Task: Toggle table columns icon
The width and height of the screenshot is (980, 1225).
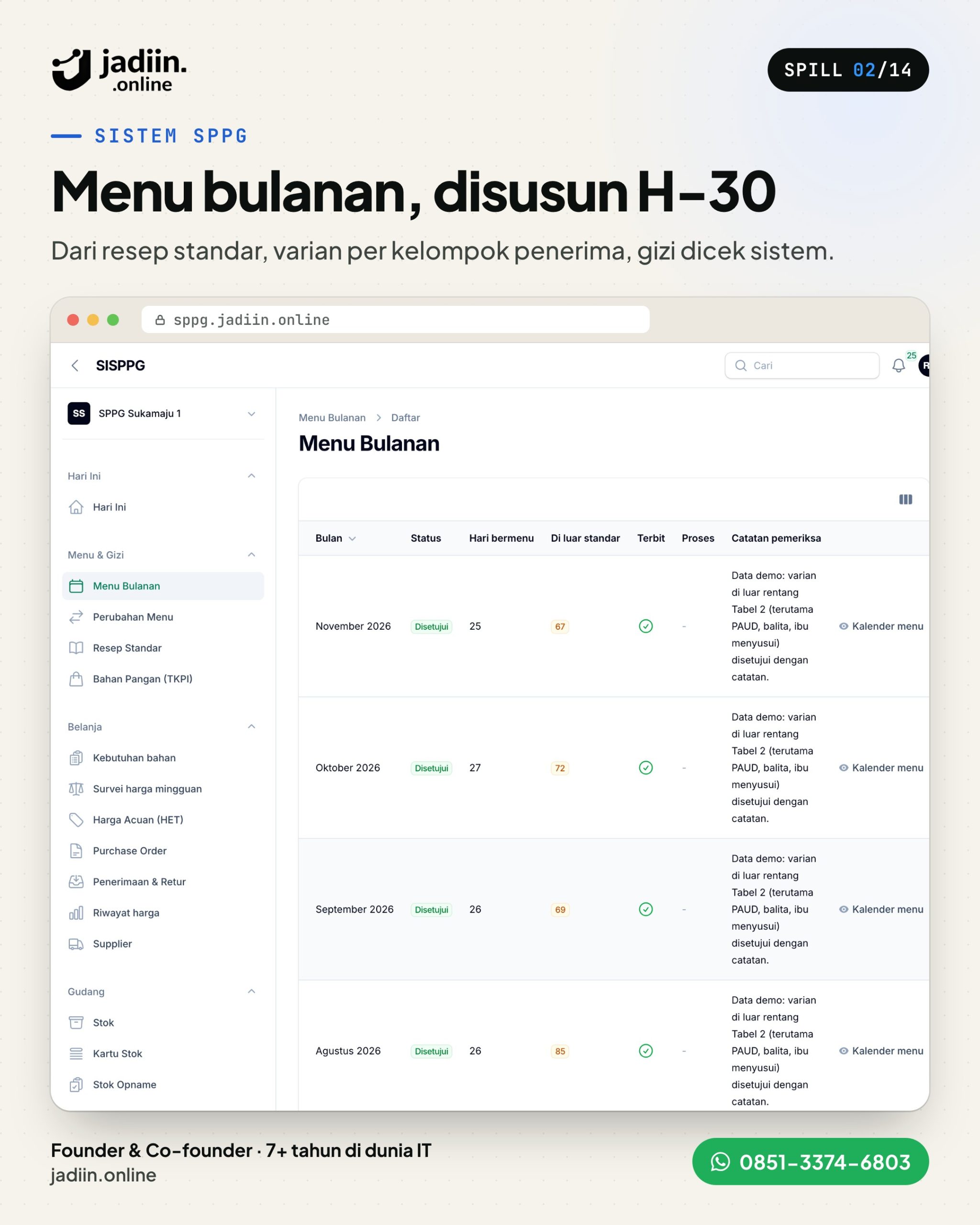Action: tap(905, 500)
